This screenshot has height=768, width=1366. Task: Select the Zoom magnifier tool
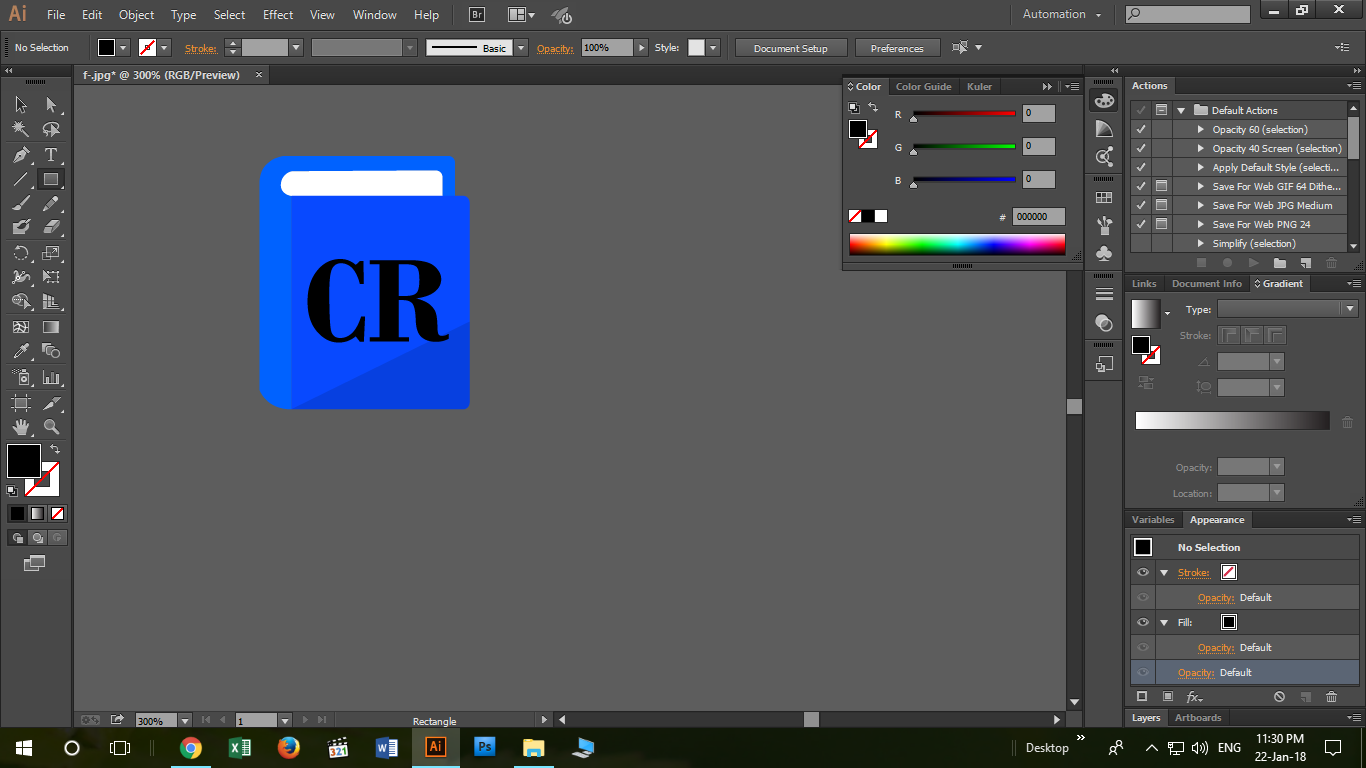pyautogui.click(x=51, y=427)
